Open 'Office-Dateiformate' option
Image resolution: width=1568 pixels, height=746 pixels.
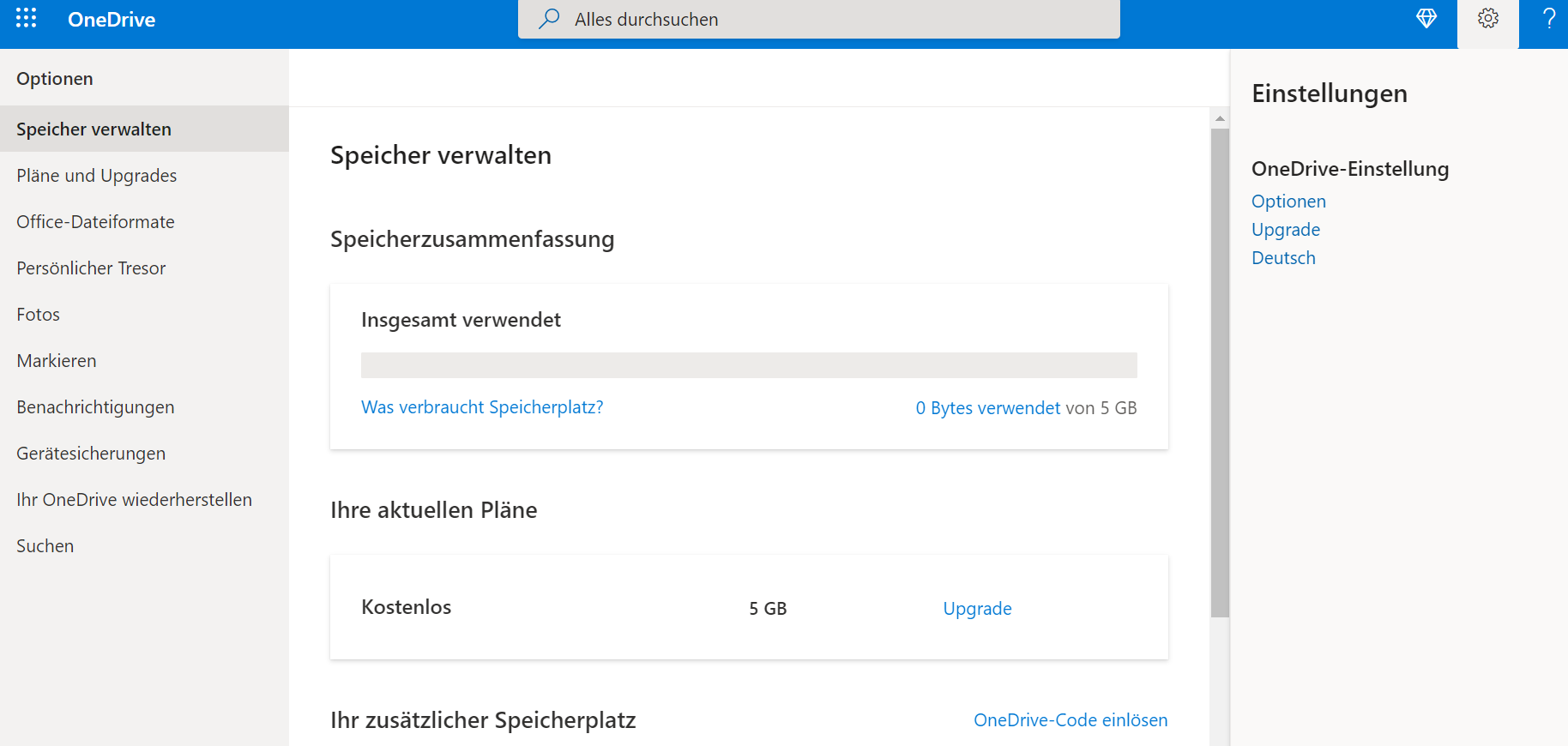pos(144,221)
